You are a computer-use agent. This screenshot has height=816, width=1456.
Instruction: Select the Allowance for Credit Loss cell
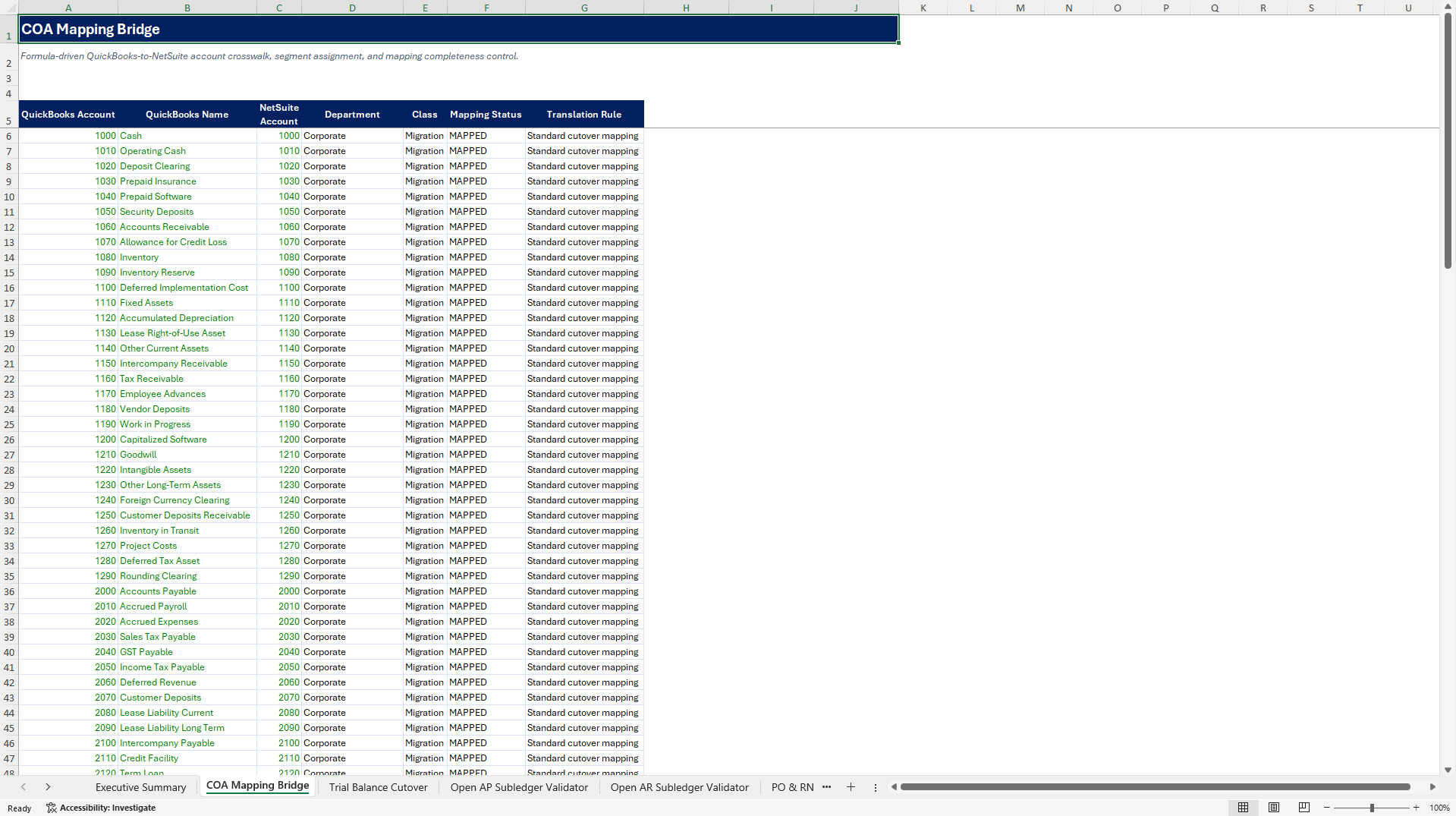point(187,242)
